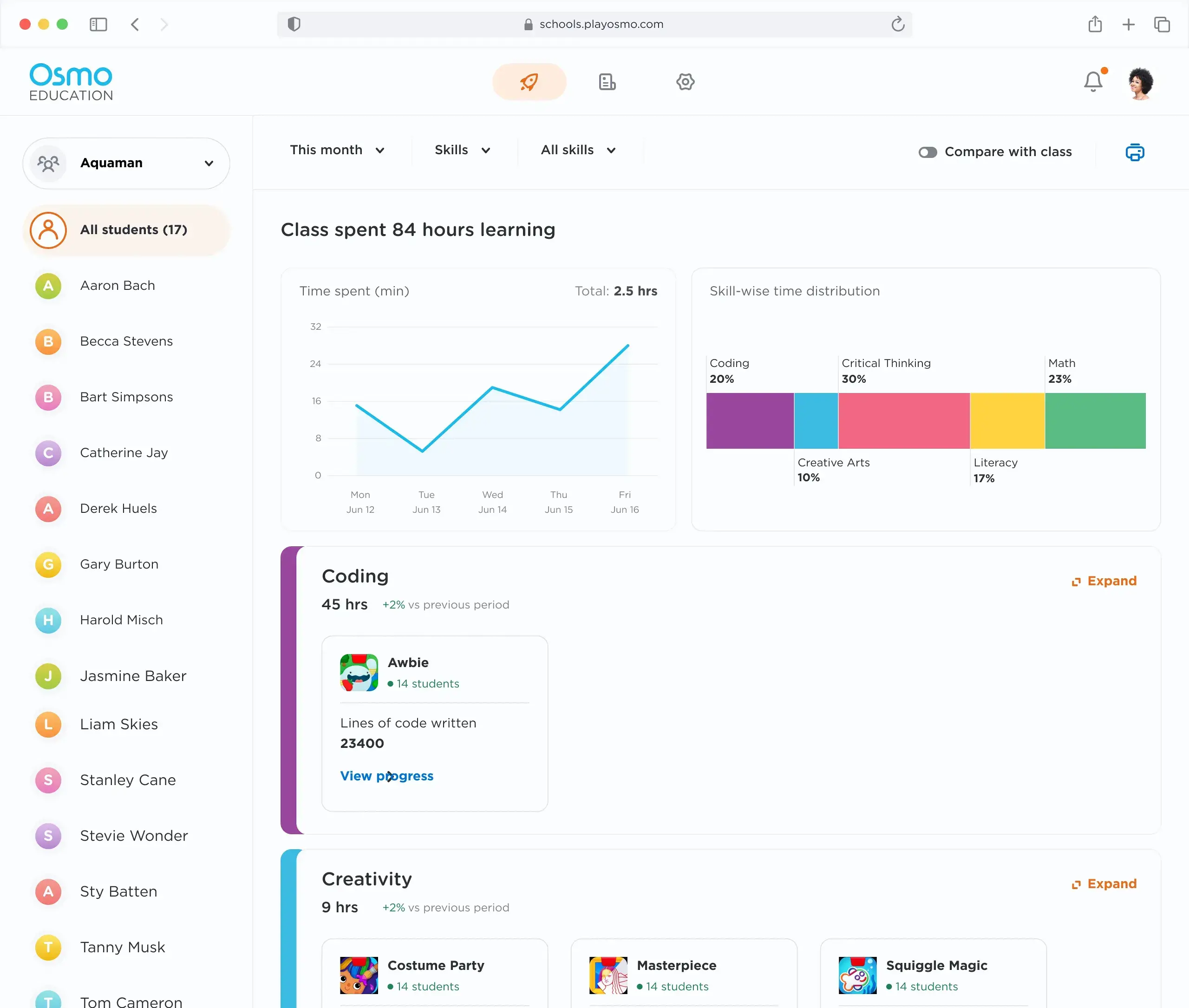
Task: Select student Bart Simpsons
Action: pos(126,397)
